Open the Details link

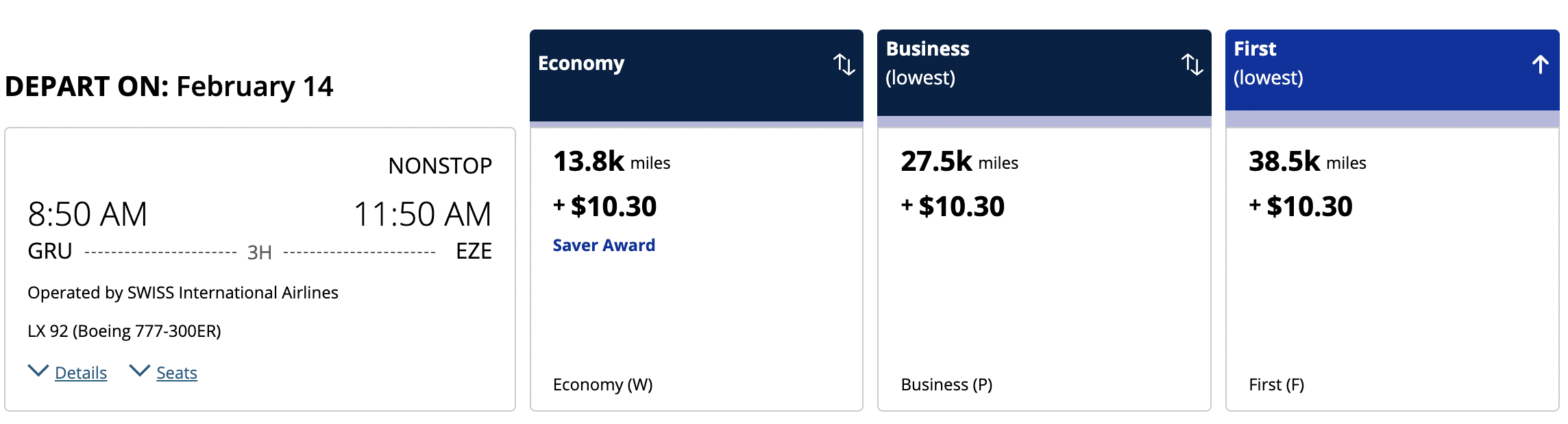point(81,373)
